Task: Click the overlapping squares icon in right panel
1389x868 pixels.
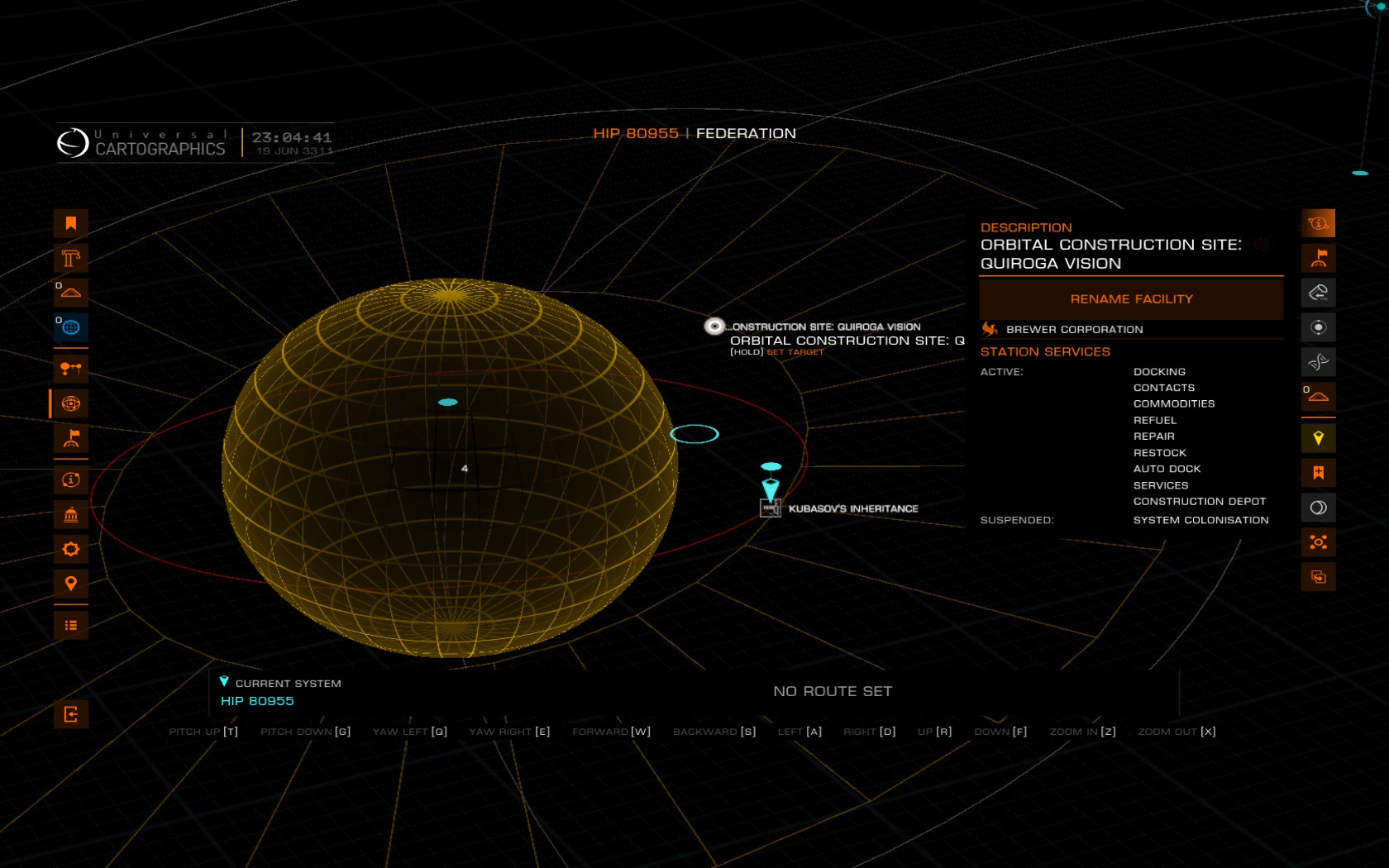Action: click(x=1319, y=577)
